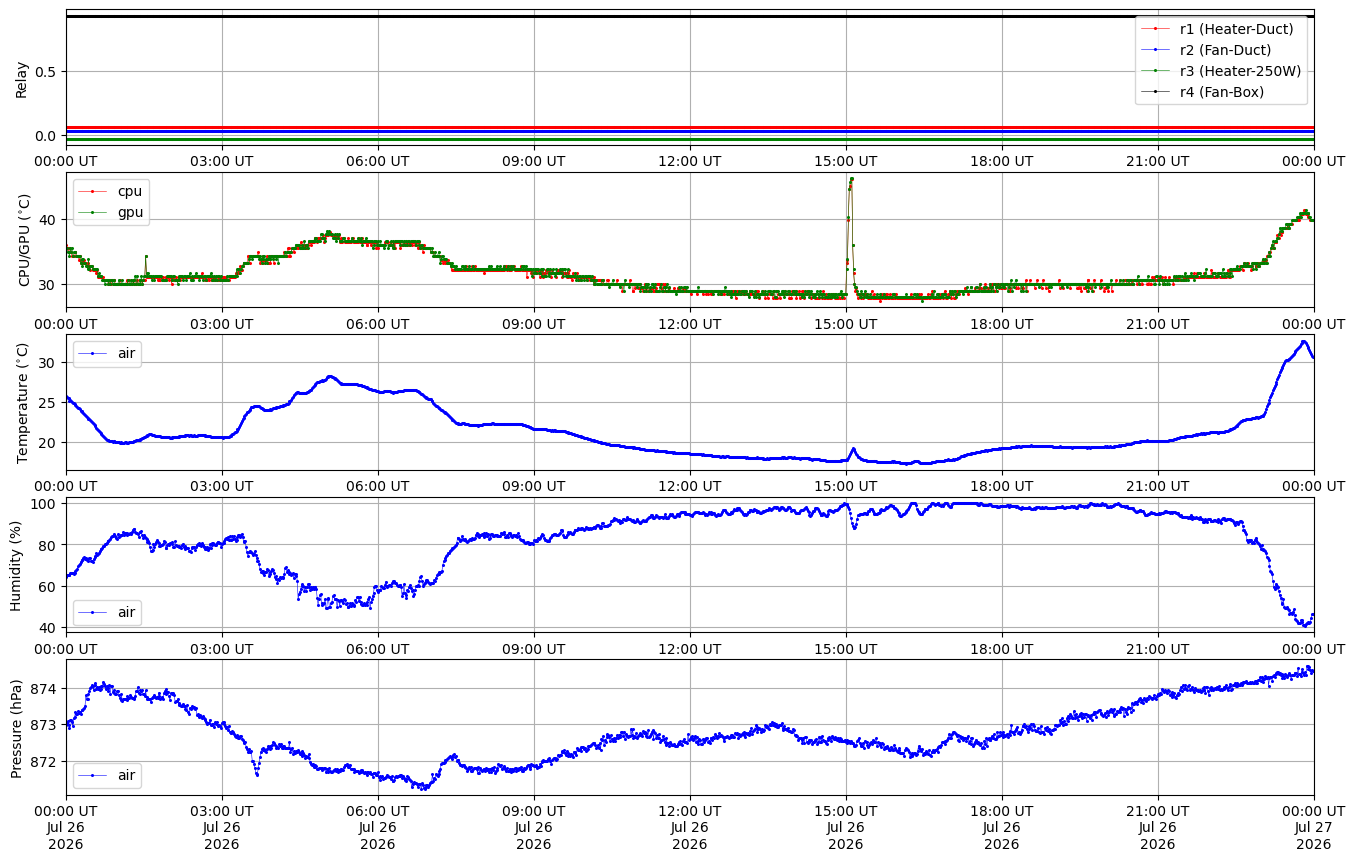Click the '873' tick on the Pressure axis

pyautogui.click(x=46, y=725)
